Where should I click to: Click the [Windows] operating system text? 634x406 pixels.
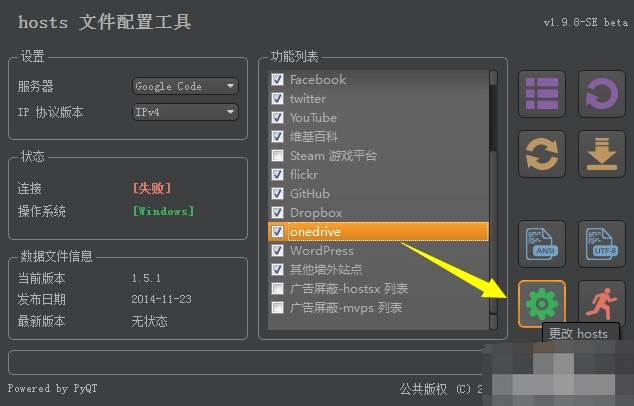coord(163,211)
